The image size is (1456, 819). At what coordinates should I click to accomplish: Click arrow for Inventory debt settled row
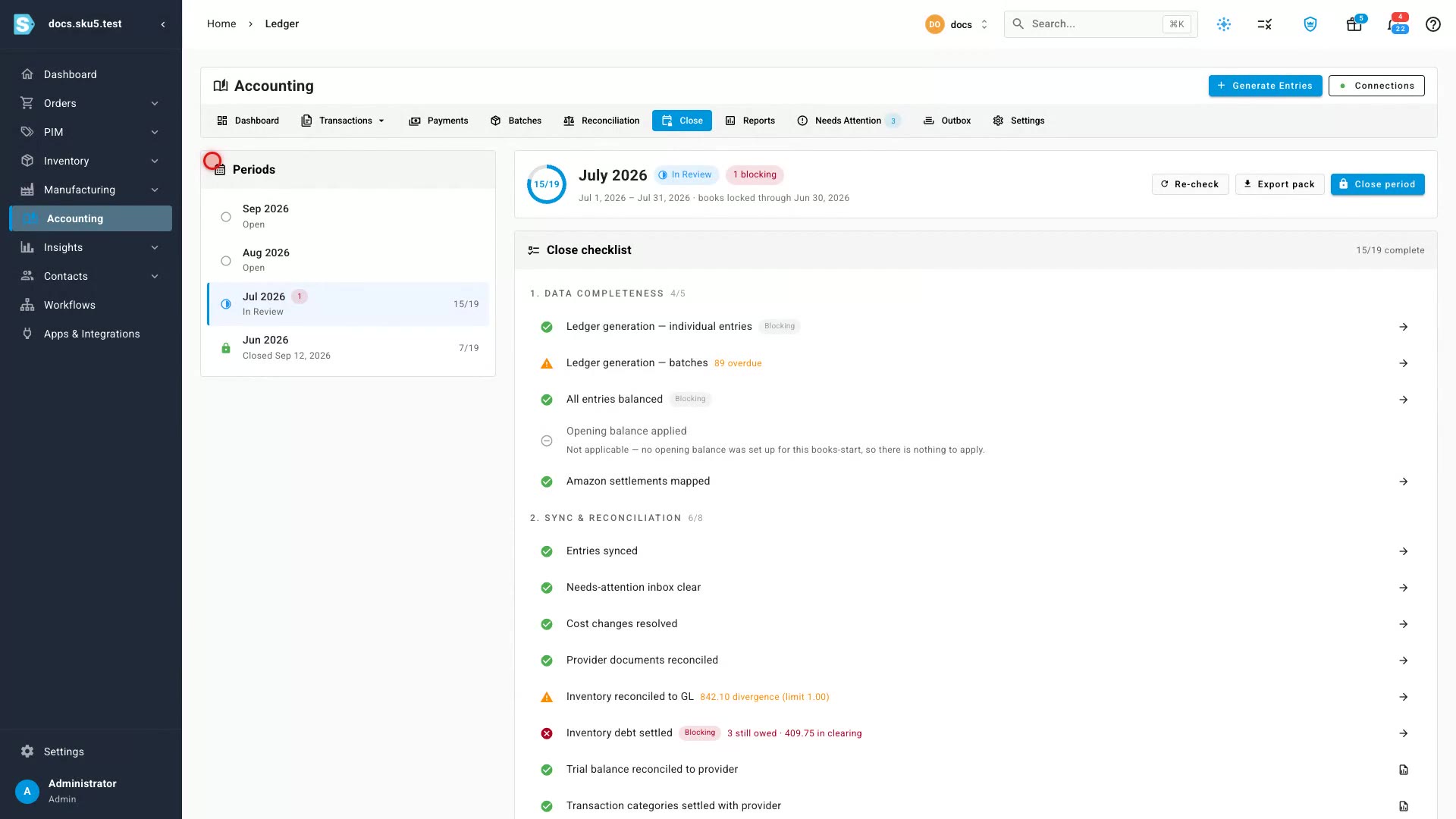(1404, 733)
